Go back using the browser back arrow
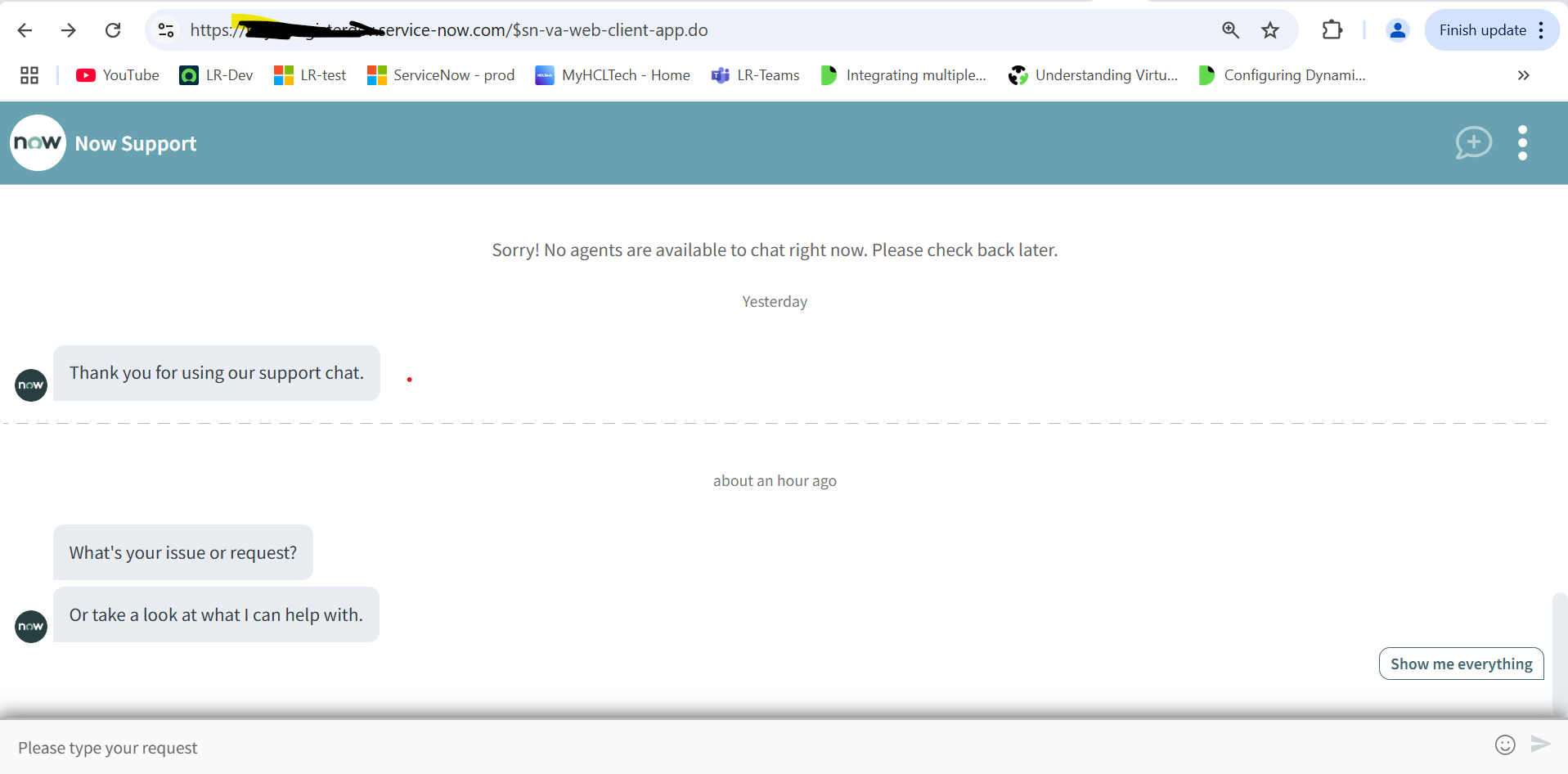1568x774 pixels. click(x=25, y=30)
